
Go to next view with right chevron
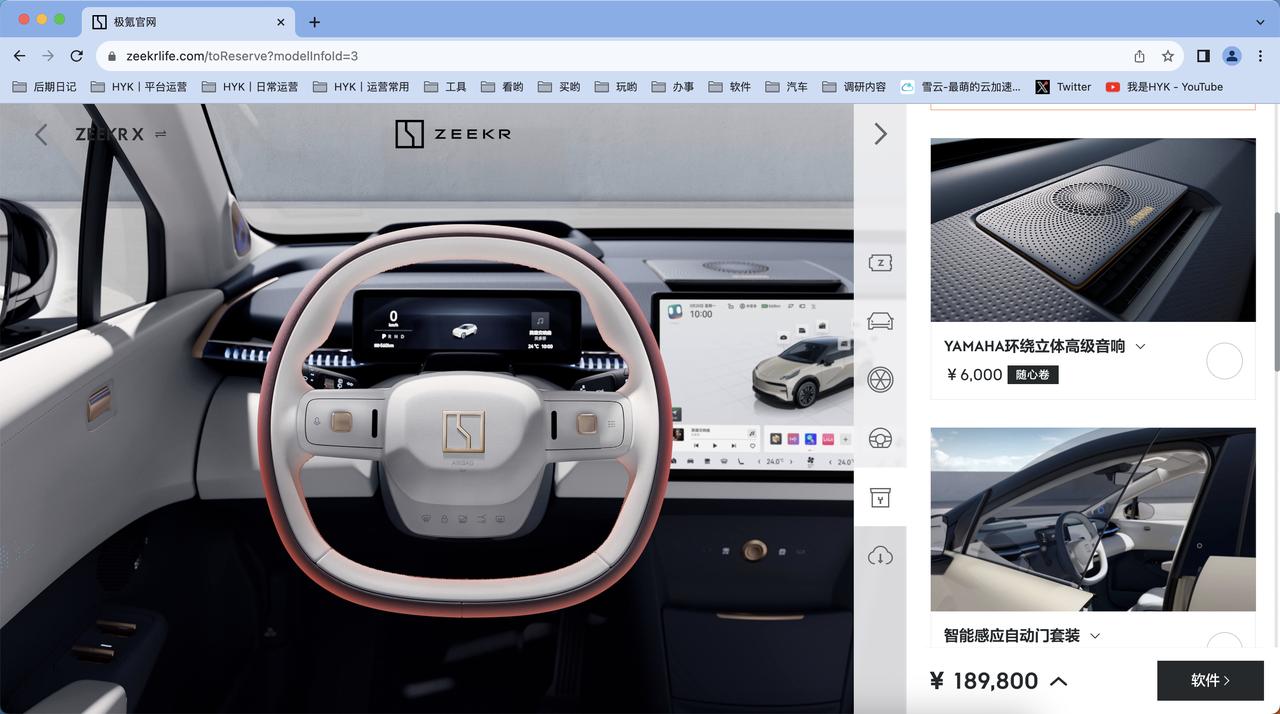click(880, 134)
